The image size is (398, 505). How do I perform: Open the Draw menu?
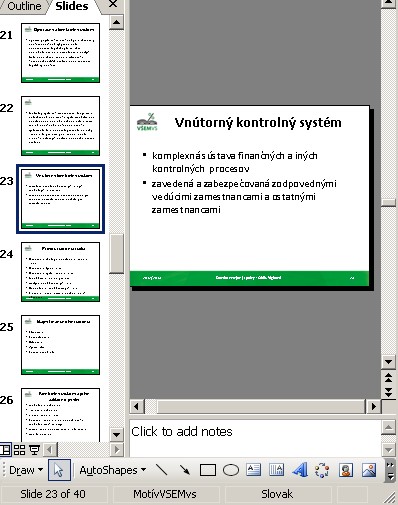click(x=26, y=470)
